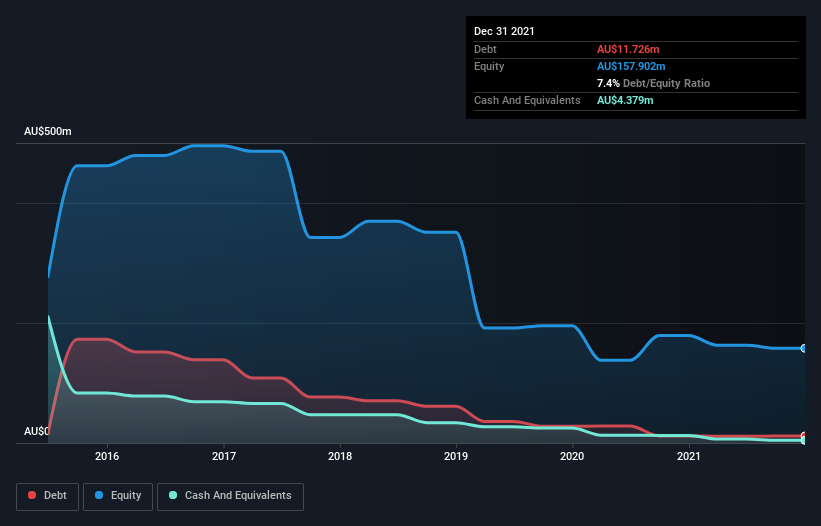Click the Dec 31 2021 tooltip date
The image size is (821, 526).
504,31
